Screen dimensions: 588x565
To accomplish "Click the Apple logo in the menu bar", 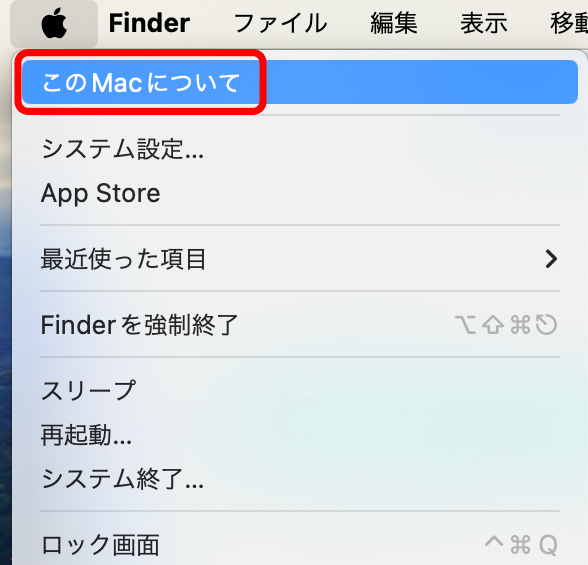I will click(54, 24).
